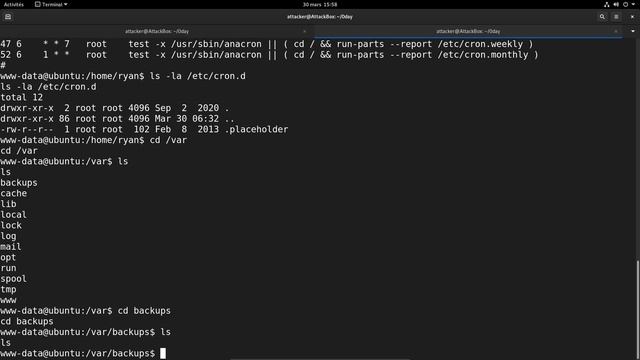
Task: Click the 'cd /var' command at ryan prompt
Action: (x=168, y=140)
